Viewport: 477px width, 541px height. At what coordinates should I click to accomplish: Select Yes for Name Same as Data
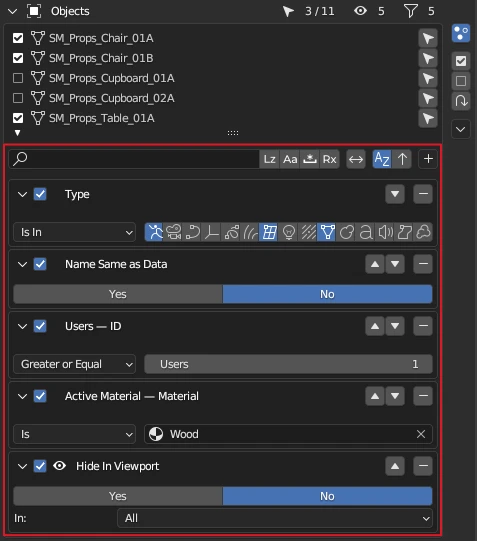[x=118, y=294]
